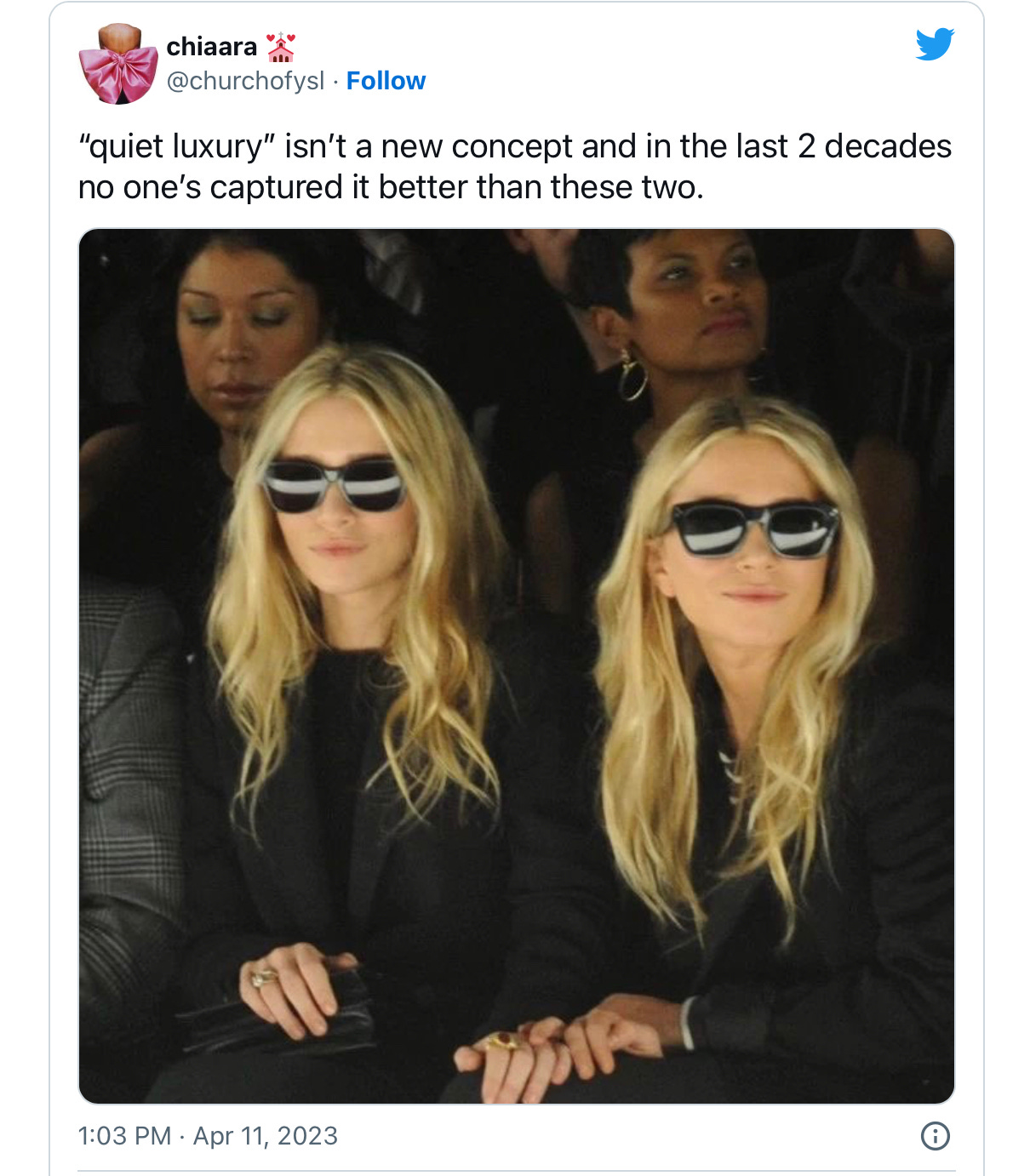Open the @churchofysl handle link
1030x1176 pixels.
(x=245, y=81)
